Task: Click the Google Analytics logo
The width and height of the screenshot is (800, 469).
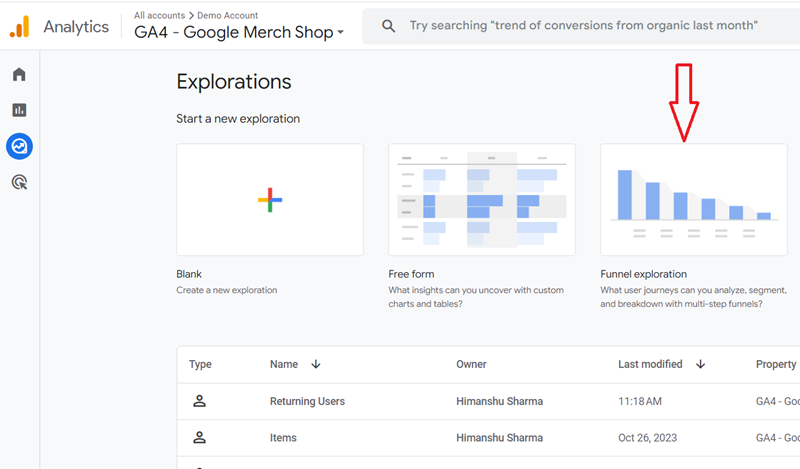Action: point(19,28)
